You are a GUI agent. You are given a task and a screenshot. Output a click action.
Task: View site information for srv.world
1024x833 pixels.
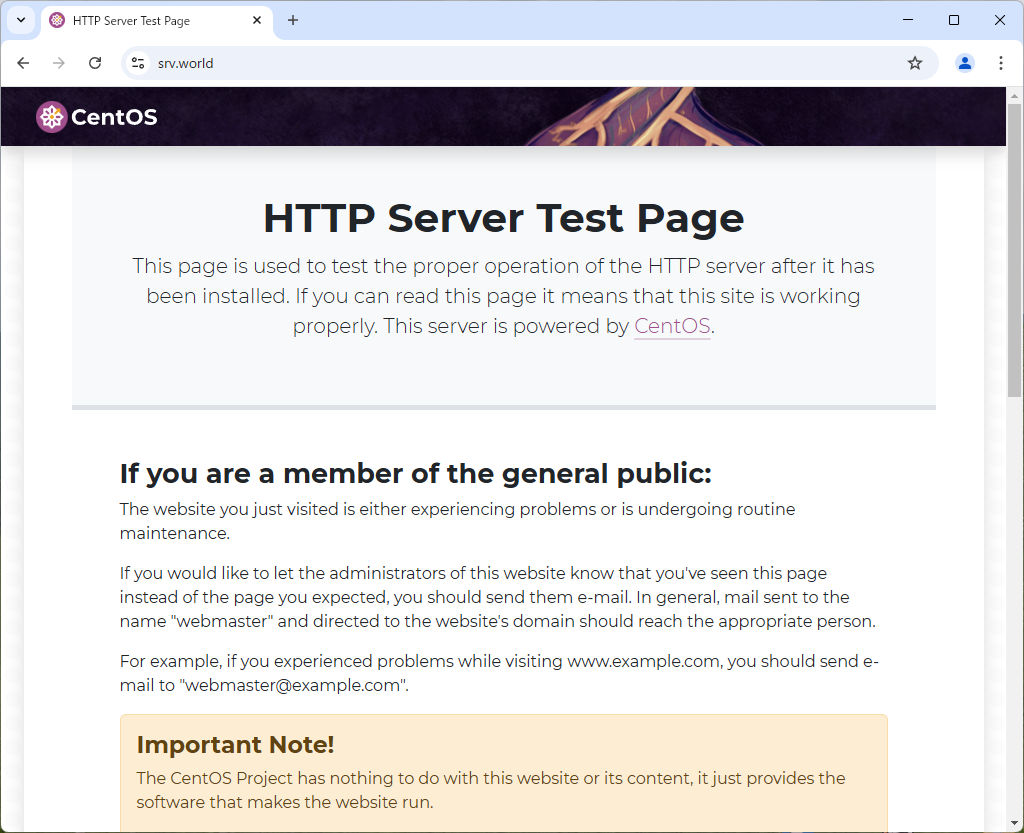coord(139,63)
